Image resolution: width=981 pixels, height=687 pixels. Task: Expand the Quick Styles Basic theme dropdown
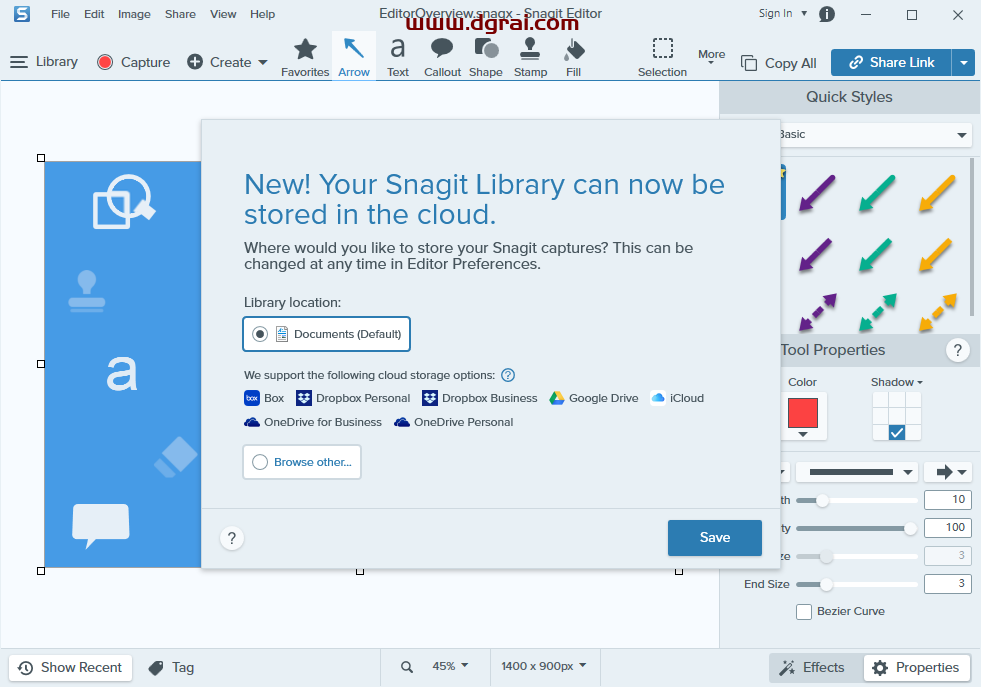pyautogui.click(x=962, y=135)
